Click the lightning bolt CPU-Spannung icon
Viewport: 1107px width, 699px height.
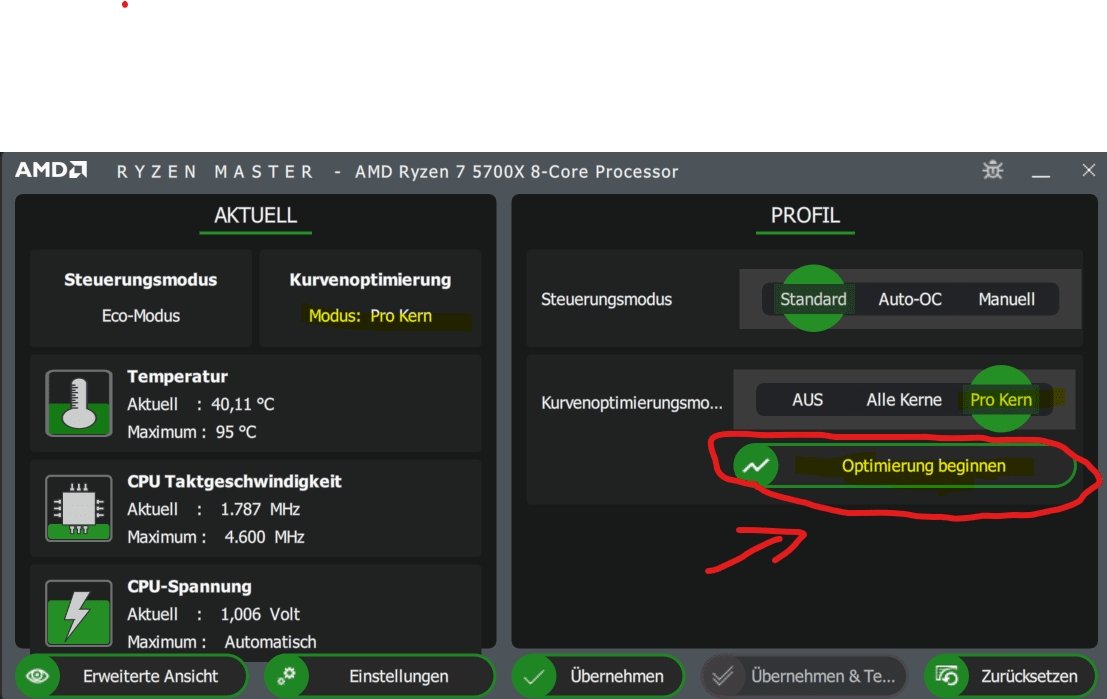[x=78, y=613]
